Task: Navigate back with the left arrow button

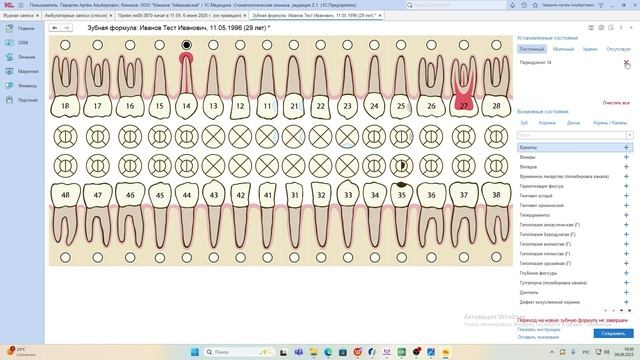Action: click(55, 28)
